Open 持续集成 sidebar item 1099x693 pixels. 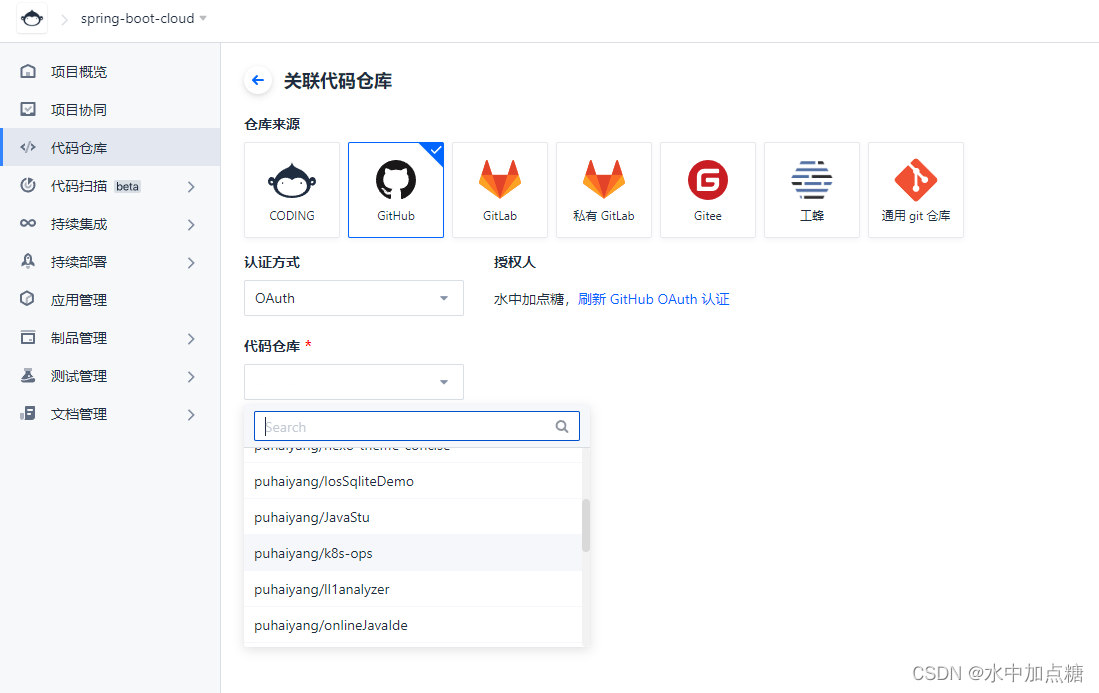[111, 224]
